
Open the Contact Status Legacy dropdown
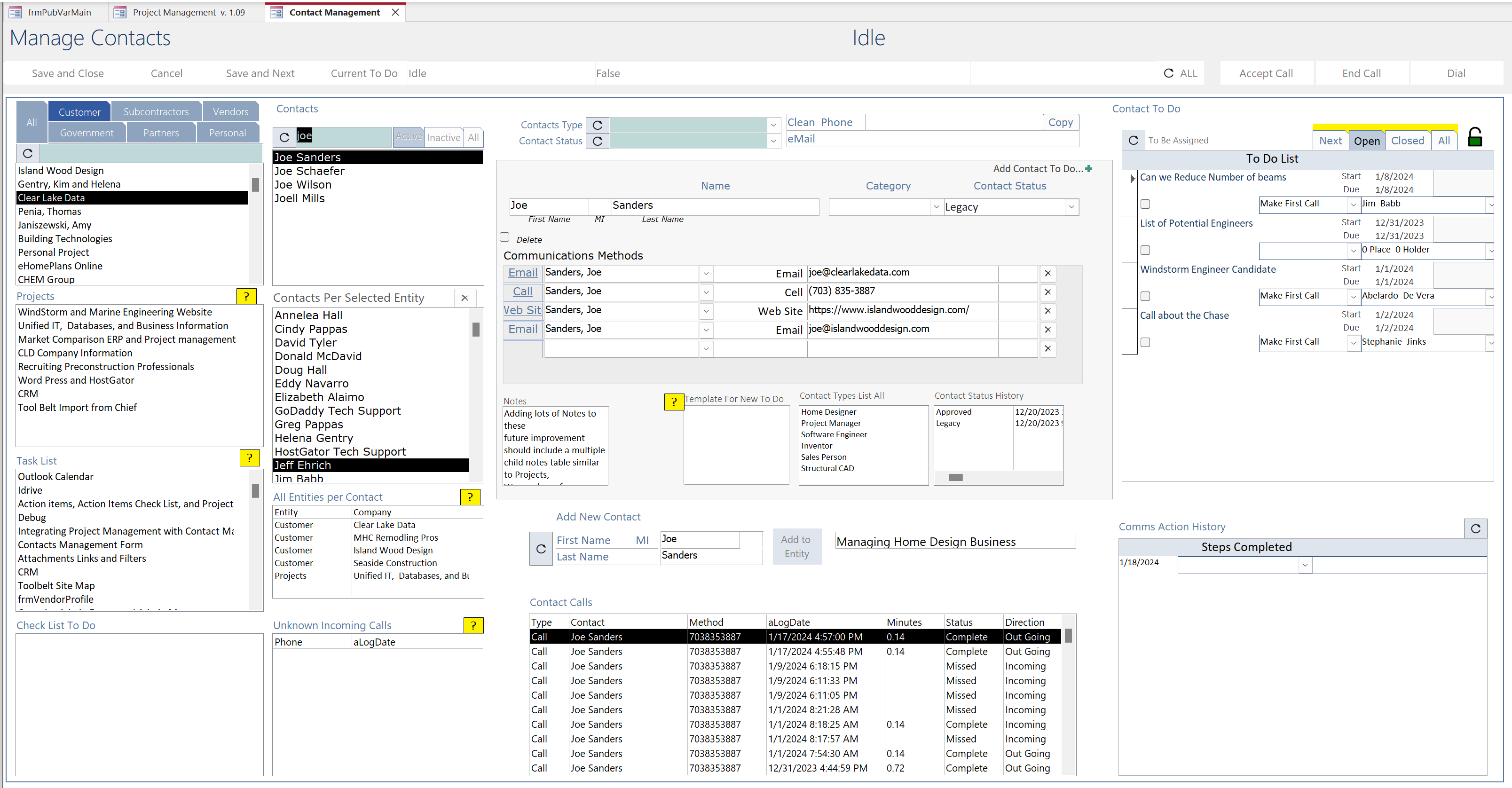point(1071,207)
